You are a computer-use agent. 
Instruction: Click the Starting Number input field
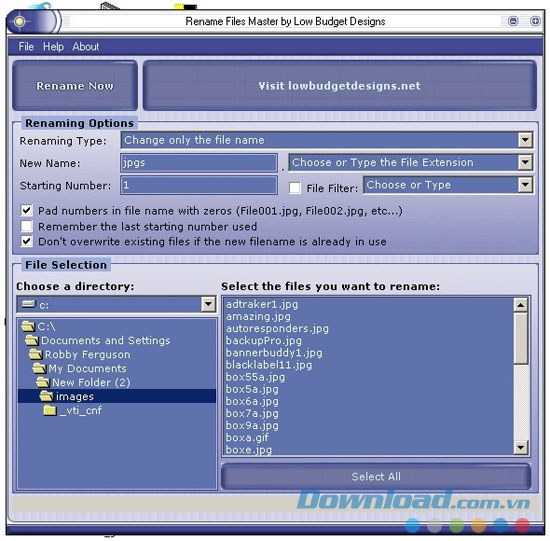pos(199,185)
